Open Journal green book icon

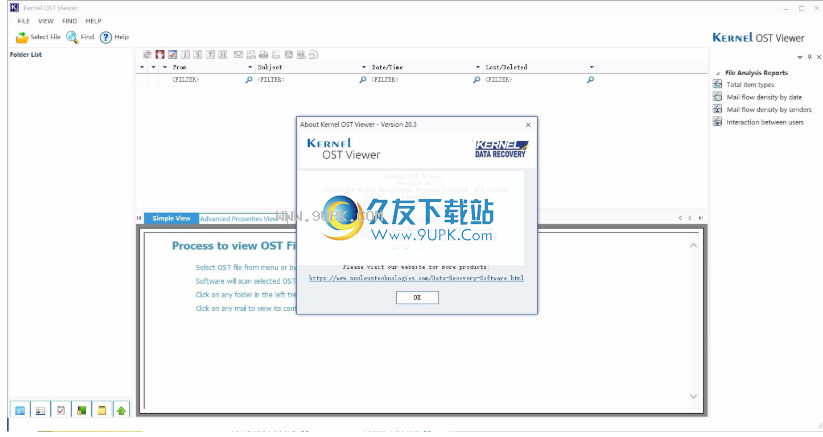(x=81, y=410)
